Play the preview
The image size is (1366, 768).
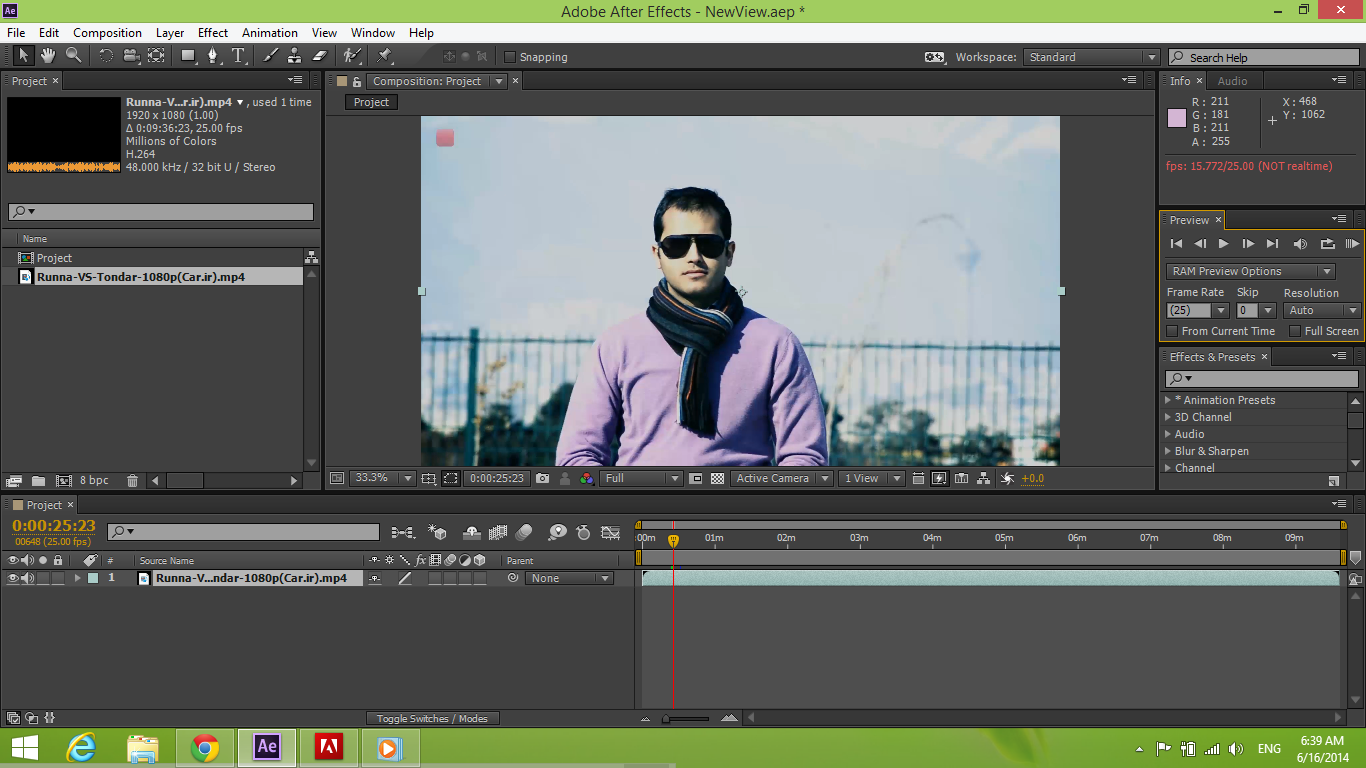(x=1223, y=243)
